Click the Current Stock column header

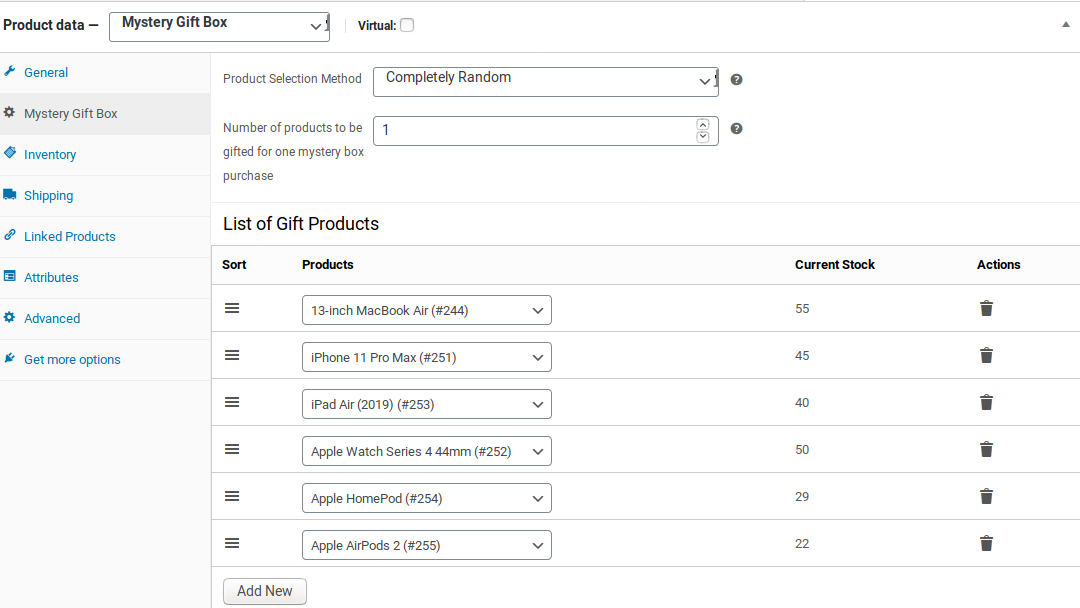point(835,265)
